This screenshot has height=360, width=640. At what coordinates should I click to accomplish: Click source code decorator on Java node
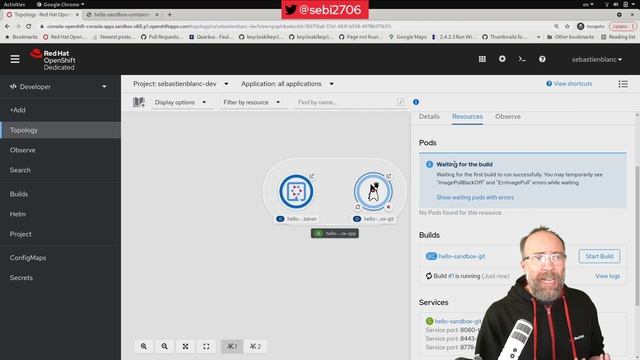(x=389, y=207)
